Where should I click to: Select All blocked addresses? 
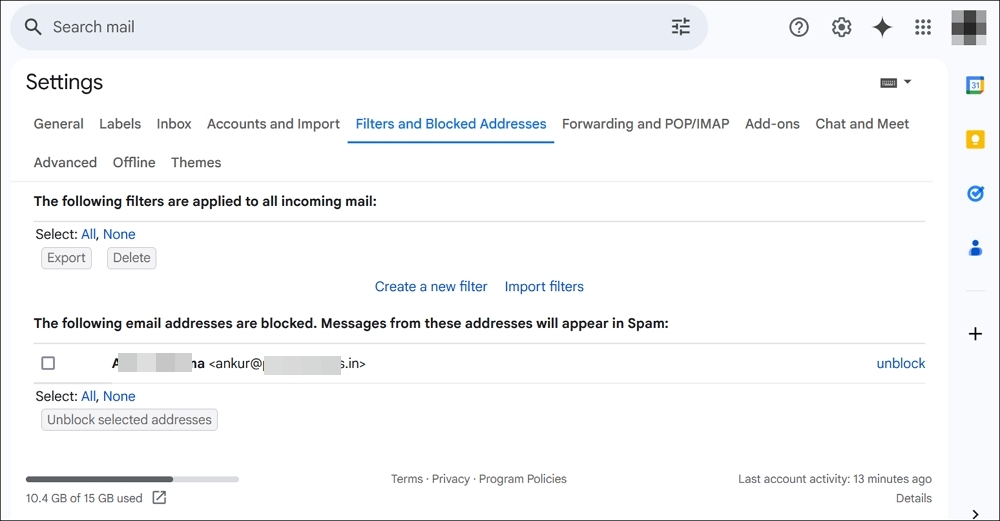(88, 396)
